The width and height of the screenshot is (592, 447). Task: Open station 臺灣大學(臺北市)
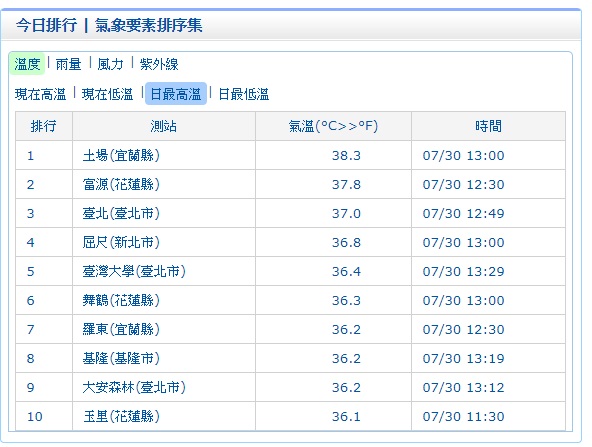(x=134, y=271)
